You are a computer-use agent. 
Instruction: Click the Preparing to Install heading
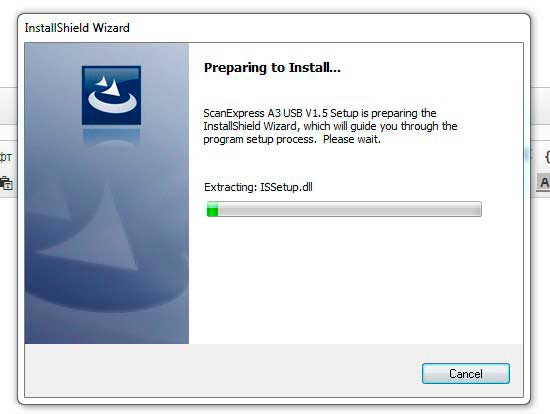(x=272, y=67)
